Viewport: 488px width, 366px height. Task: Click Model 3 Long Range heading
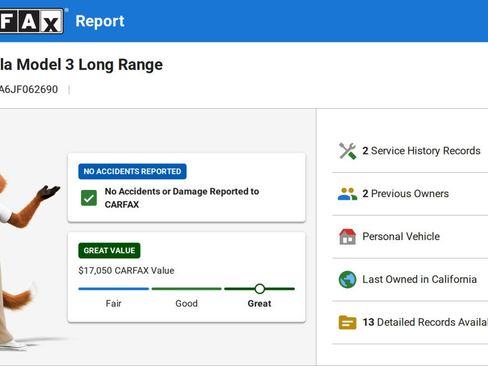click(x=81, y=65)
